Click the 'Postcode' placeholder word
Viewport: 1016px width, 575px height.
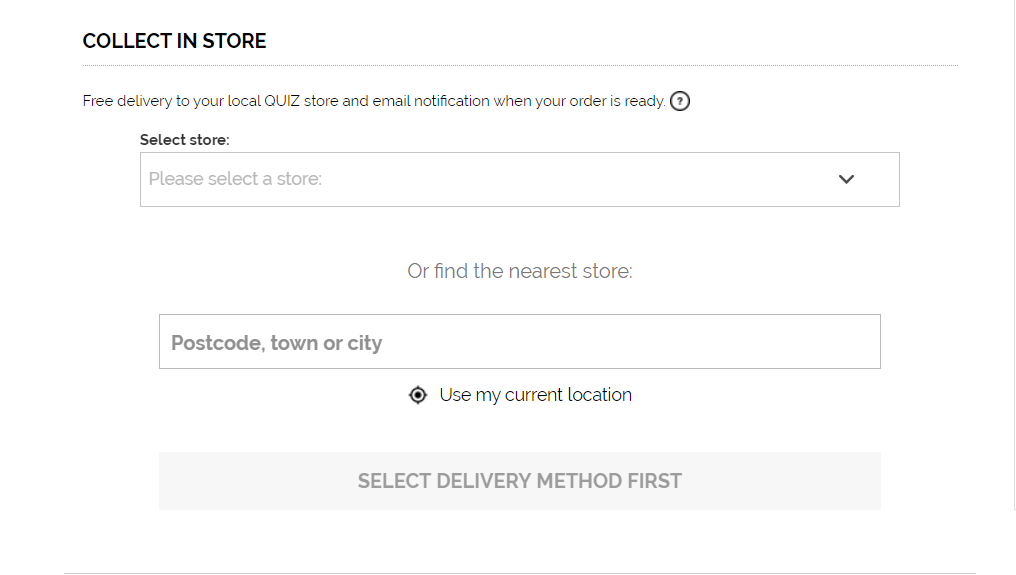coord(218,343)
